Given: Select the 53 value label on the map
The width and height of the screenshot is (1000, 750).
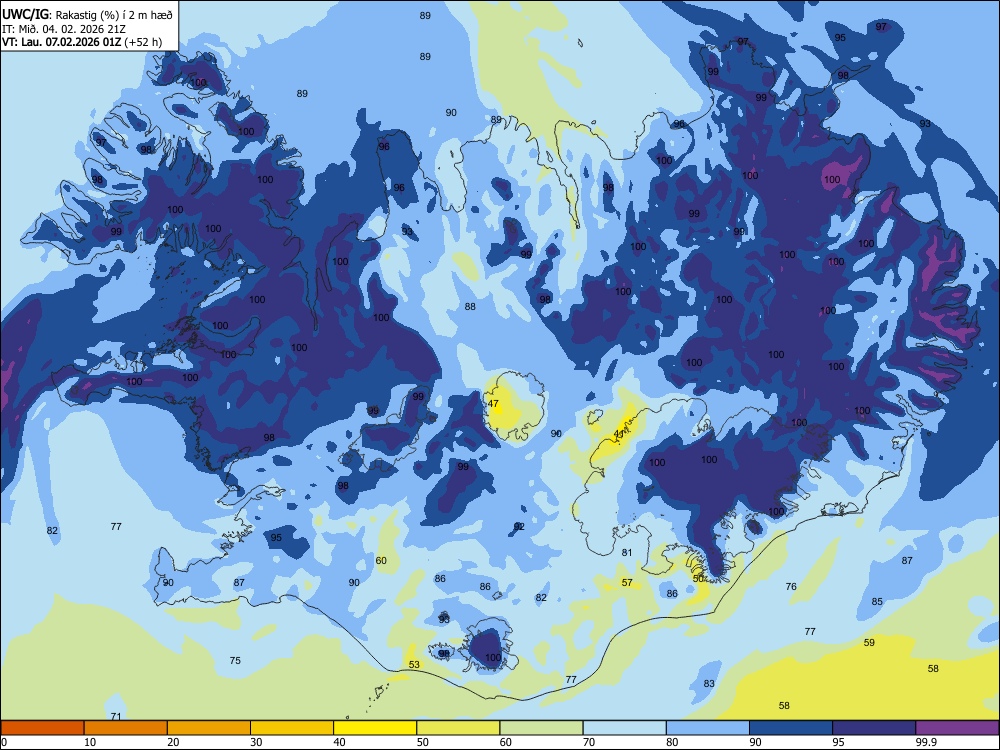Looking at the screenshot, I should pyautogui.click(x=414, y=665).
